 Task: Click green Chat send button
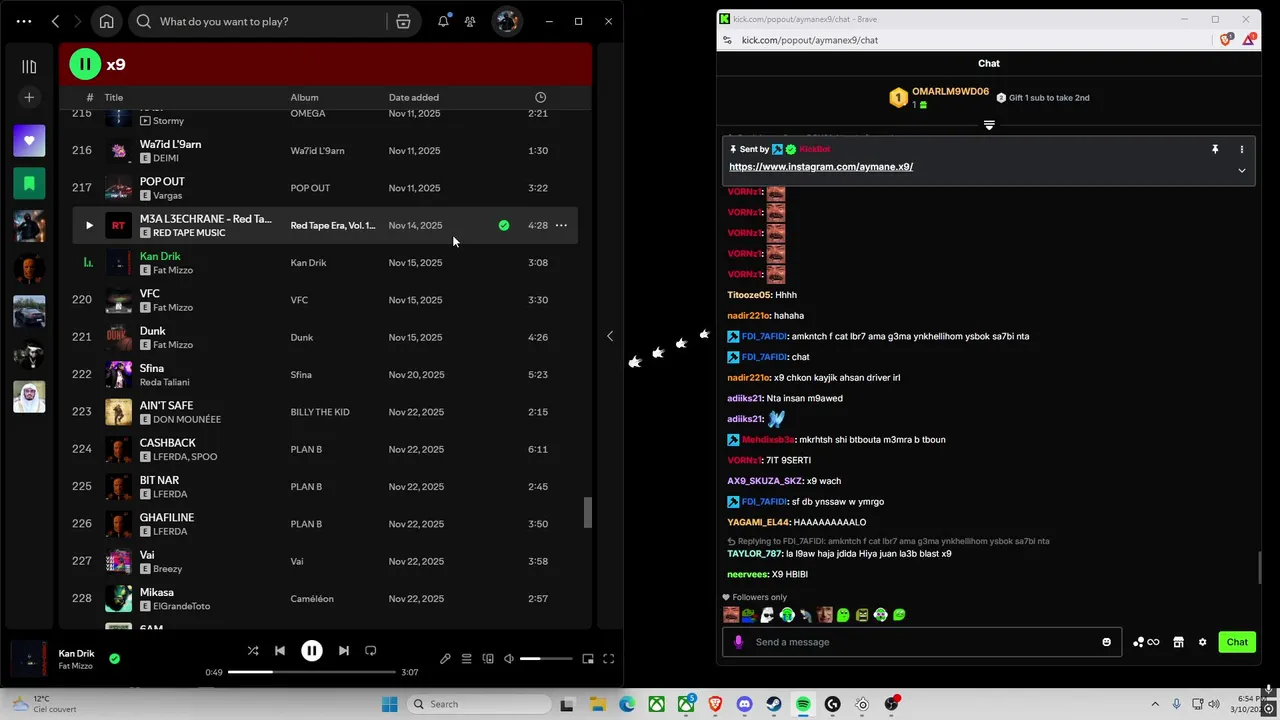point(1237,642)
